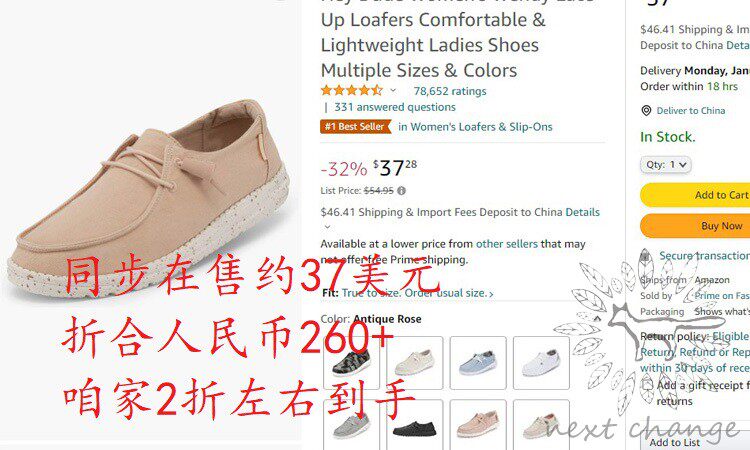This screenshot has width=750, height=450.
Task: Click the list price info icon
Action: (x=401, y=191)
